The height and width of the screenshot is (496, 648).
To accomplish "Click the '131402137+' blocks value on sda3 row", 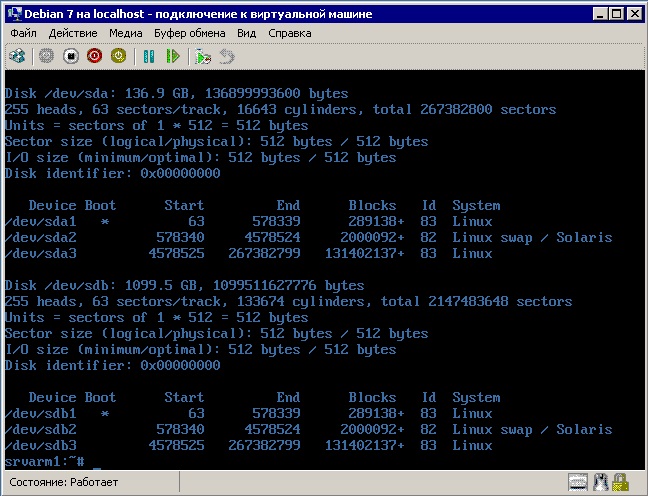I will pyautogui.click(x=364, y=253).
